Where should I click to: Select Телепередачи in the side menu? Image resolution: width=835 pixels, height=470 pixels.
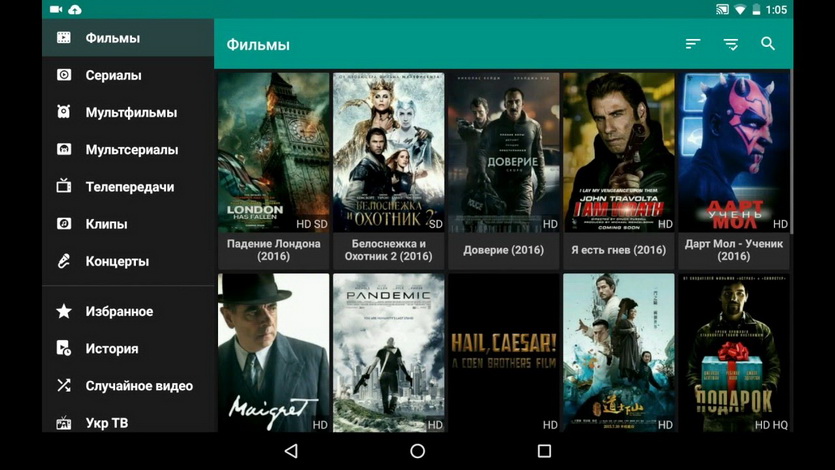(x=128, y=187)
